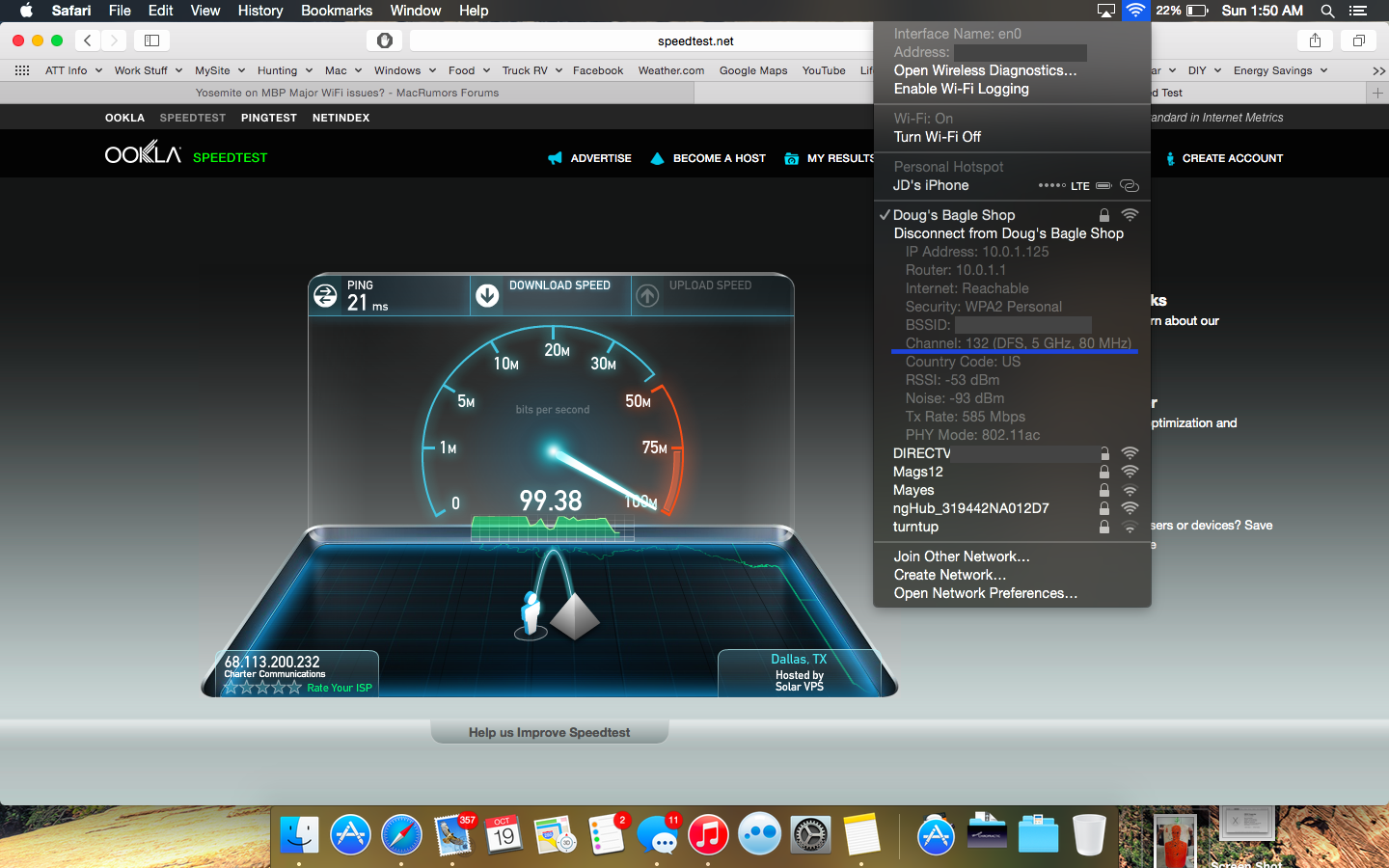
Task: Join the DIRECTV wireless network
Action: coord(1012,453)
